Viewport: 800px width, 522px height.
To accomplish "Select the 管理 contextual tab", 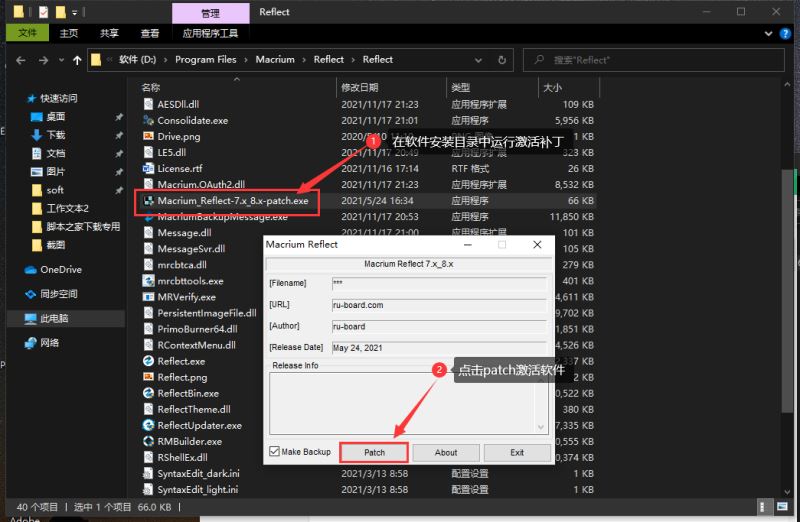I will (211, 13).
